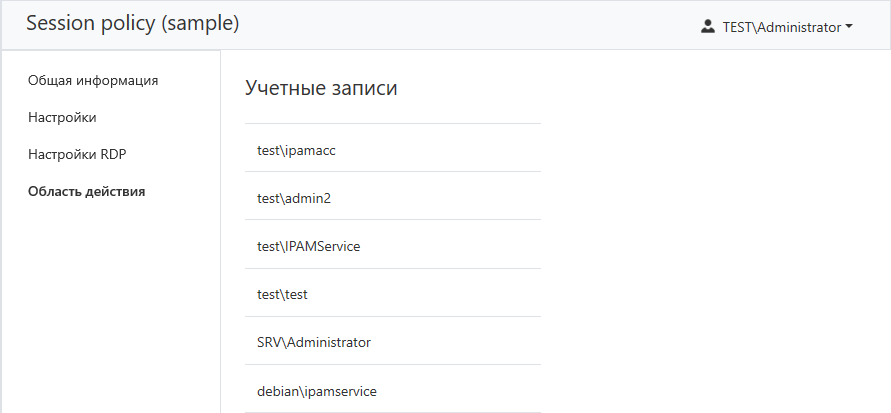Click empty content area right of accounts list
The height and width of the screenshot is (413, 891).
pos(710,260)
